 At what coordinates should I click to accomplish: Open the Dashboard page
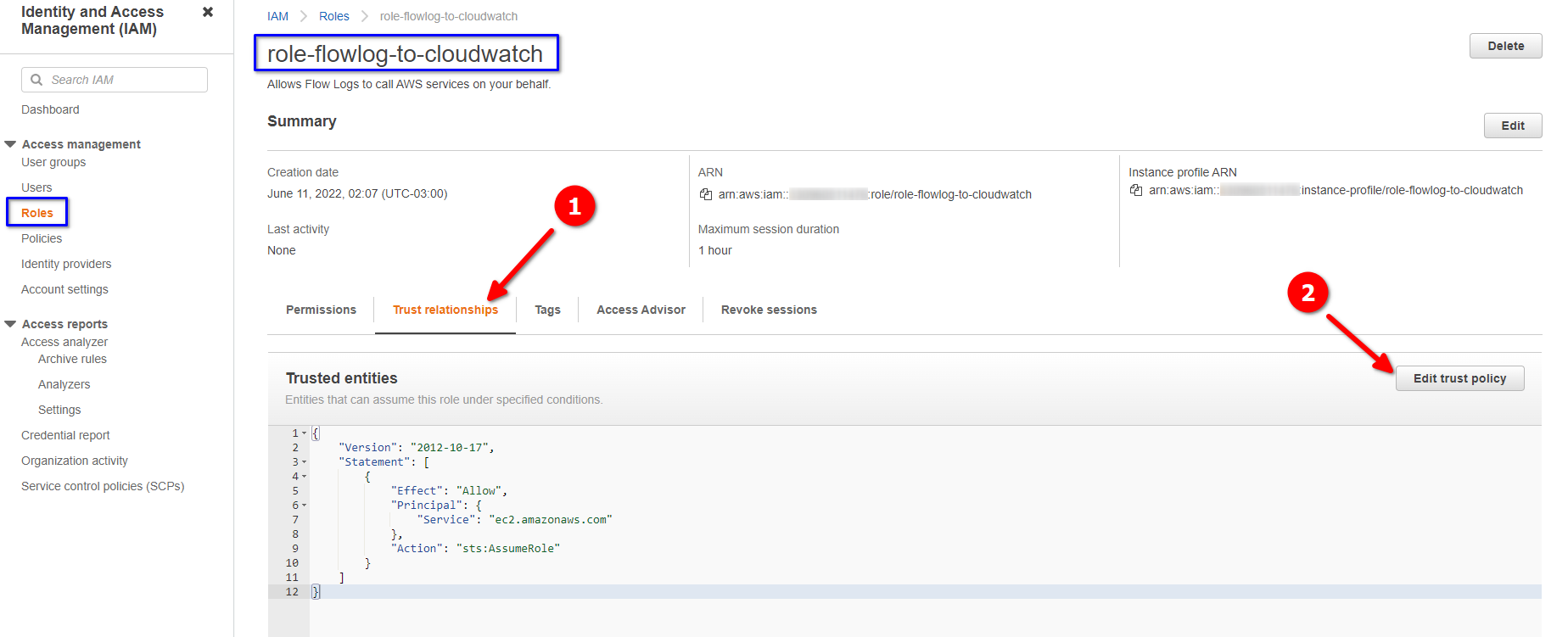pyautogui.click(x=50, y=109)
